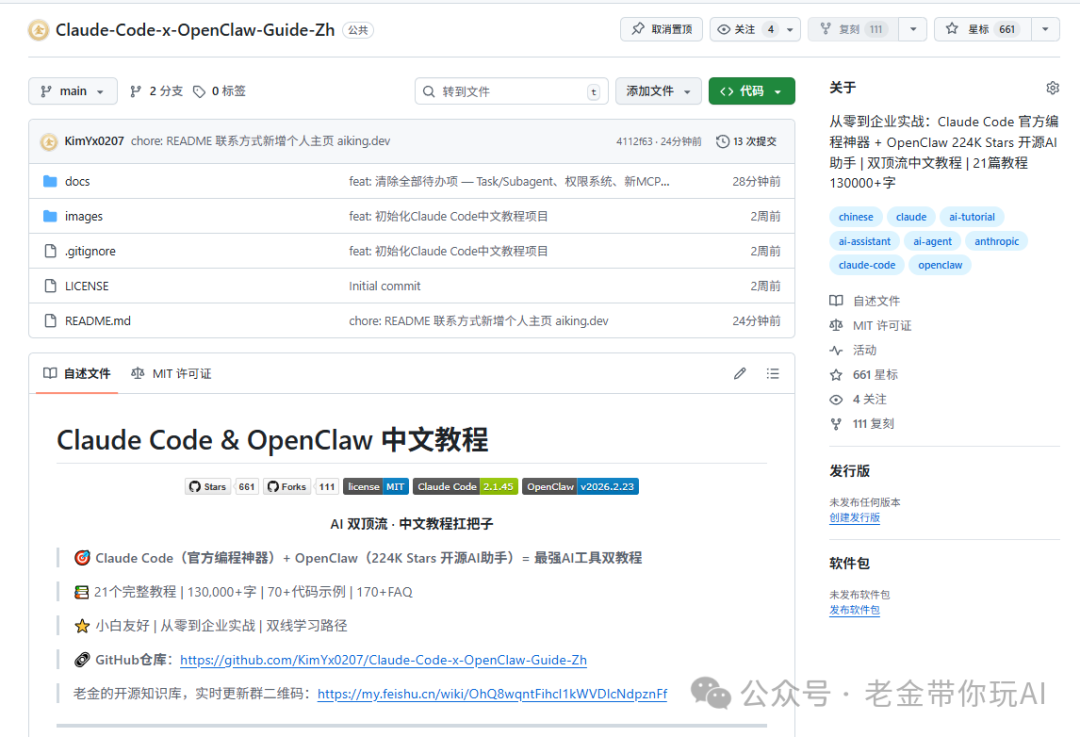Image resolution: width=1080 pixels, height=737 pixels.
Task: Click the 创建发行版 link
Action: click(x=854, y=518)
